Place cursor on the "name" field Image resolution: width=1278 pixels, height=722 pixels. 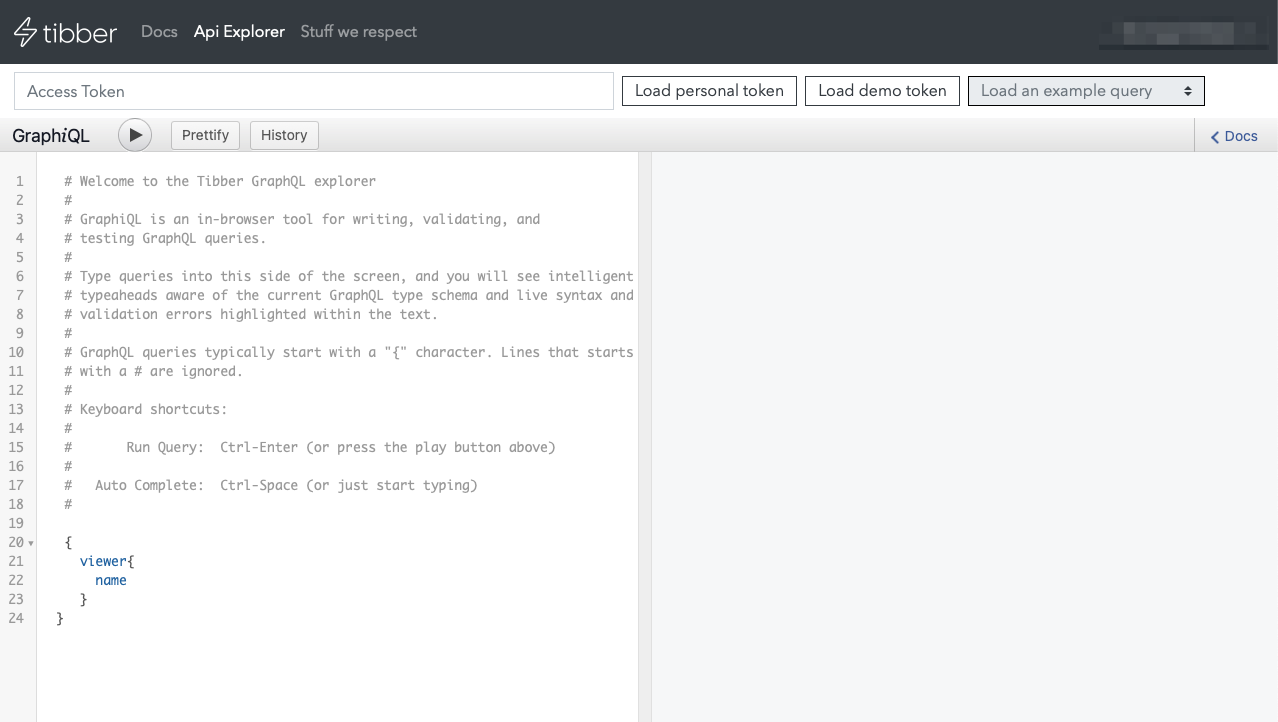point(111,580)
